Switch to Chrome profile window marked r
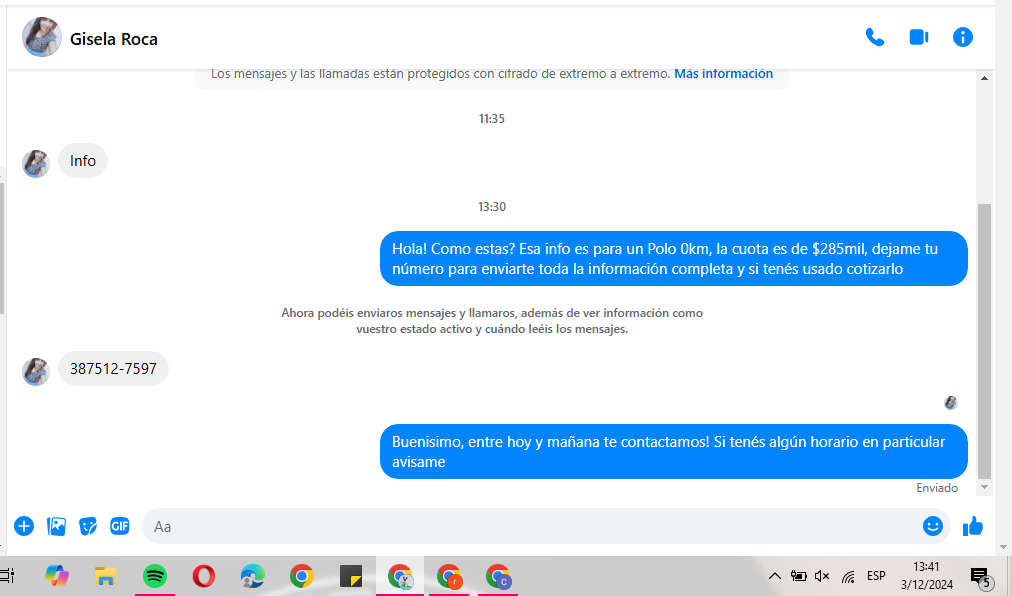The width and height of the screenshot is (1012, 596). tap(449, 576)
